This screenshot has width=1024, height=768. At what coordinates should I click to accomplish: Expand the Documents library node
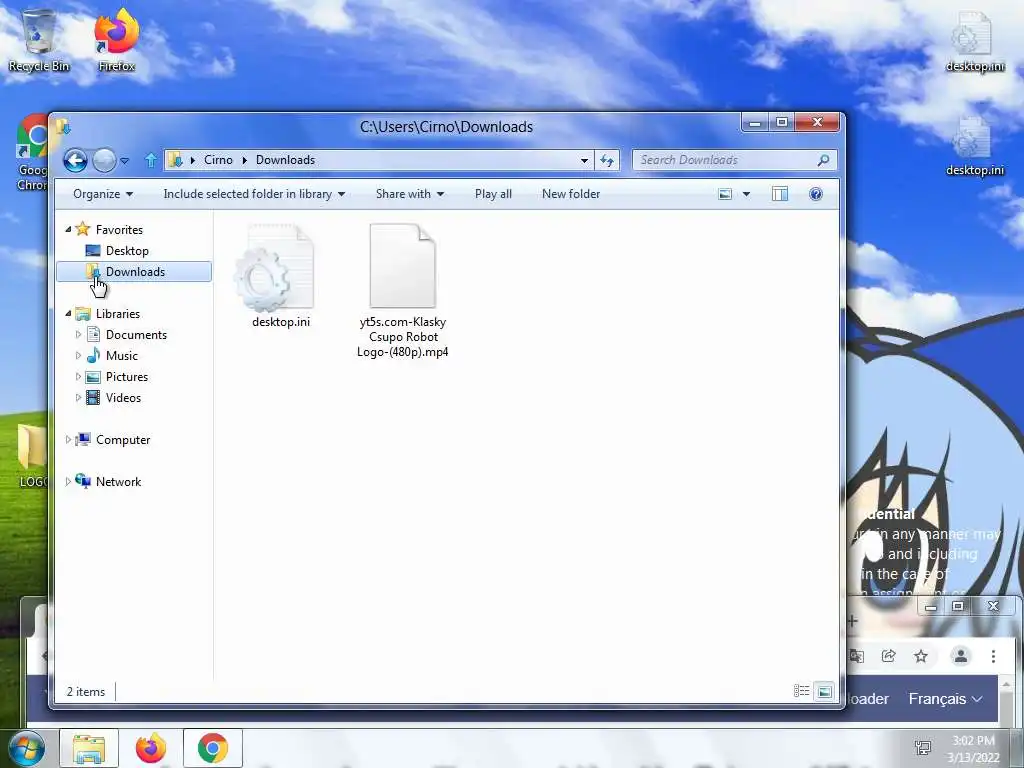(x=78, y=334)
